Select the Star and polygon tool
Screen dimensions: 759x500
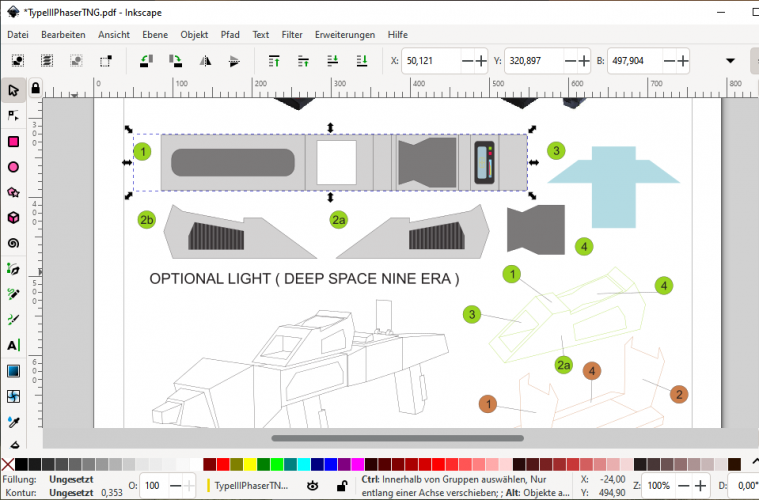click(x=14, y=192)
